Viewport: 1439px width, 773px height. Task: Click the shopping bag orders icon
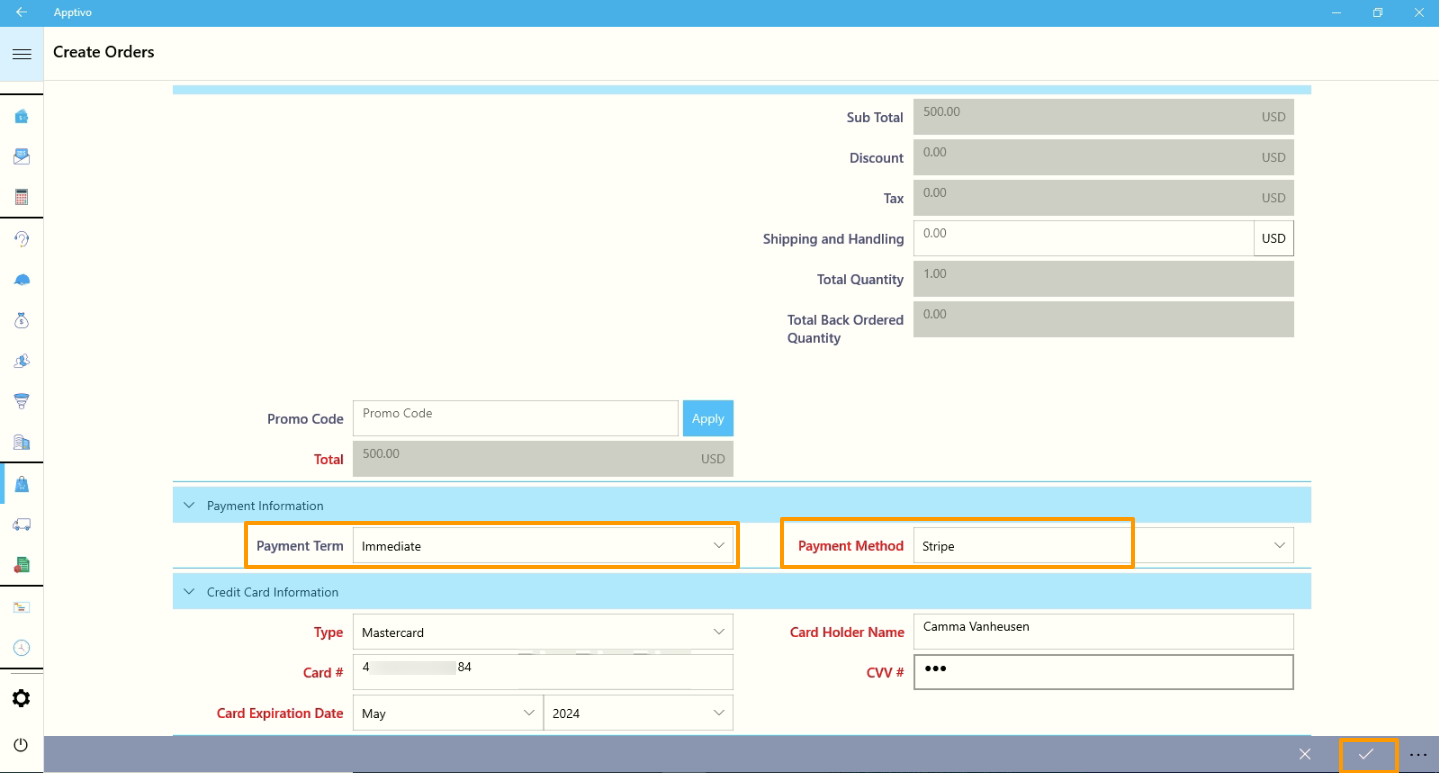coord(21,484)
